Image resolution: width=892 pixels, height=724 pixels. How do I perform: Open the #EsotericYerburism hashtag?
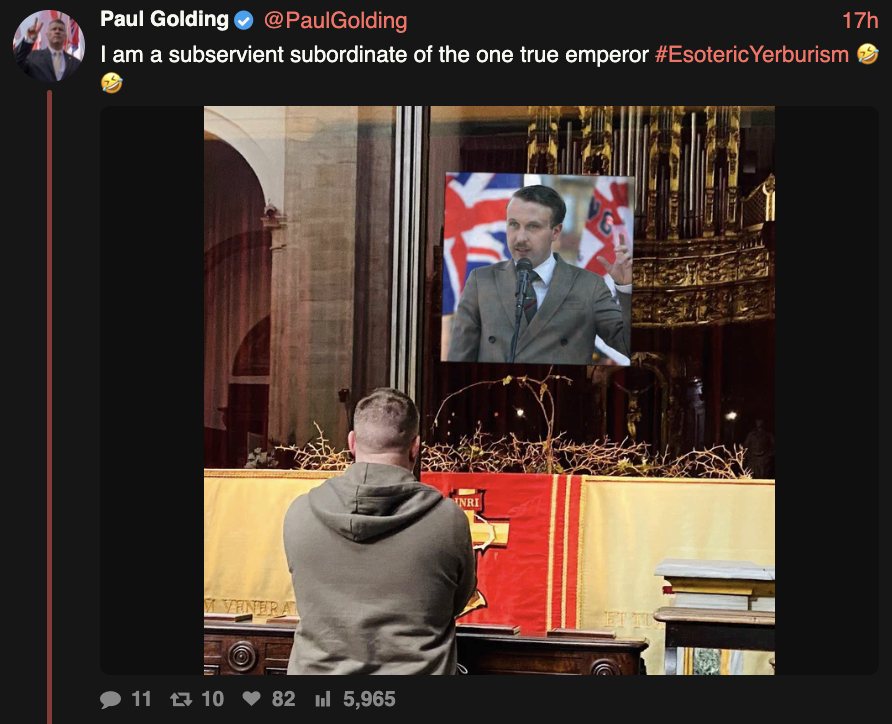(751, 55)
